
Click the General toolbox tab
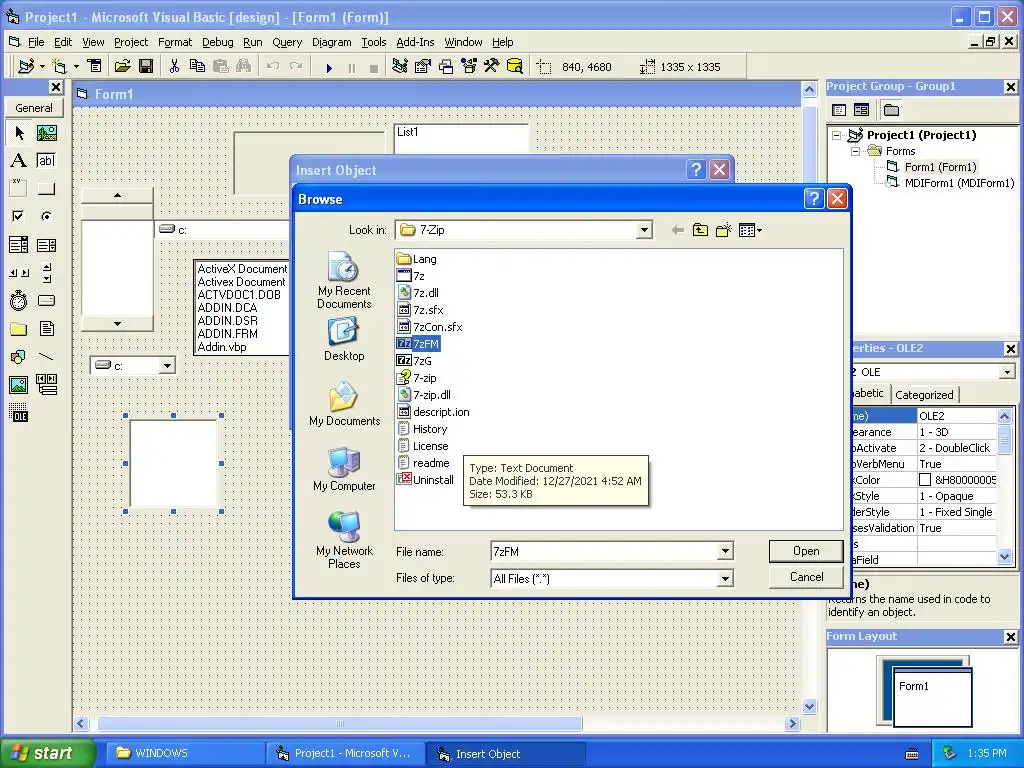[x=34, y=108]
